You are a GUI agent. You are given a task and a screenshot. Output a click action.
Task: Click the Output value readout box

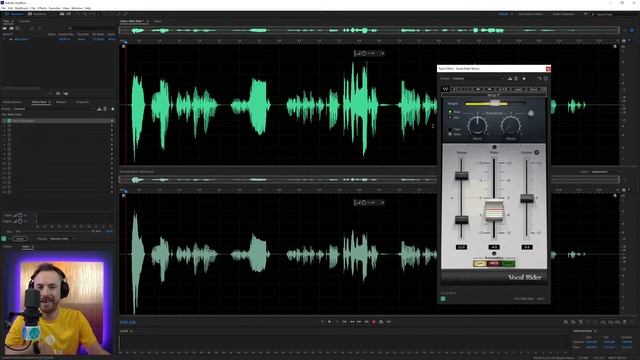point(527,247)
